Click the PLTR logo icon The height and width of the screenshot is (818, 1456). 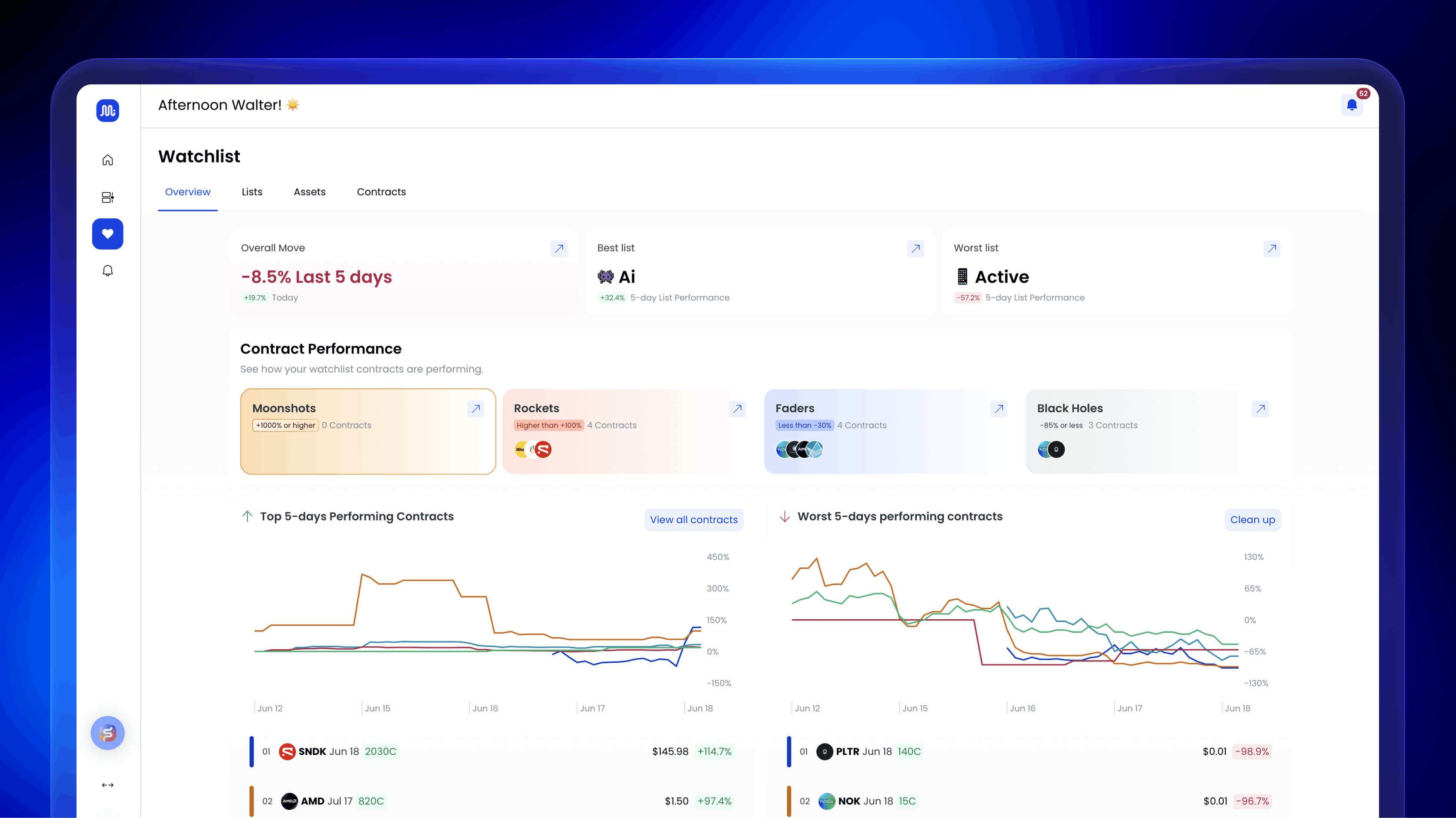pyautogui.click(x=825, y=751)
